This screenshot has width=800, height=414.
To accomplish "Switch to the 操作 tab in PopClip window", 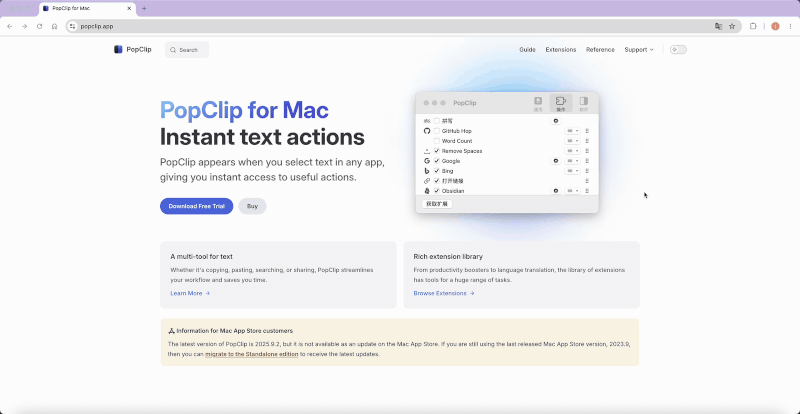I will (561, 103).
